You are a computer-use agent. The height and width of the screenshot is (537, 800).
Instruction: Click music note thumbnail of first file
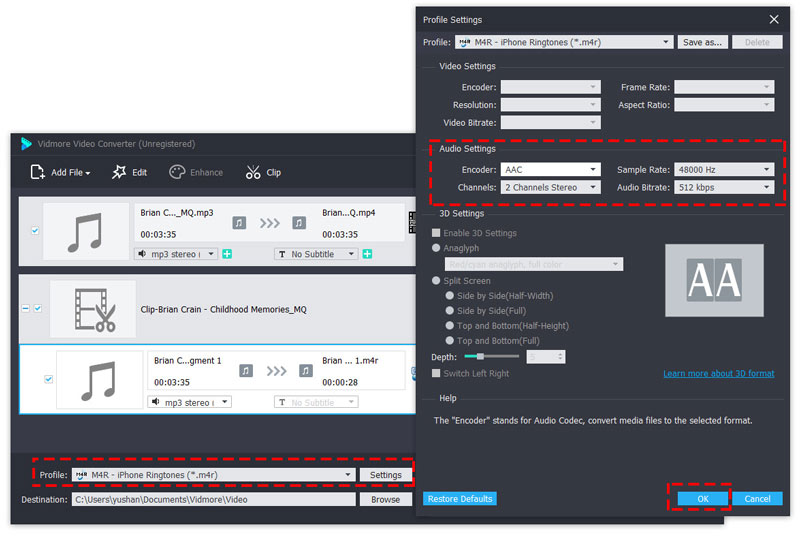pos(86,231)
